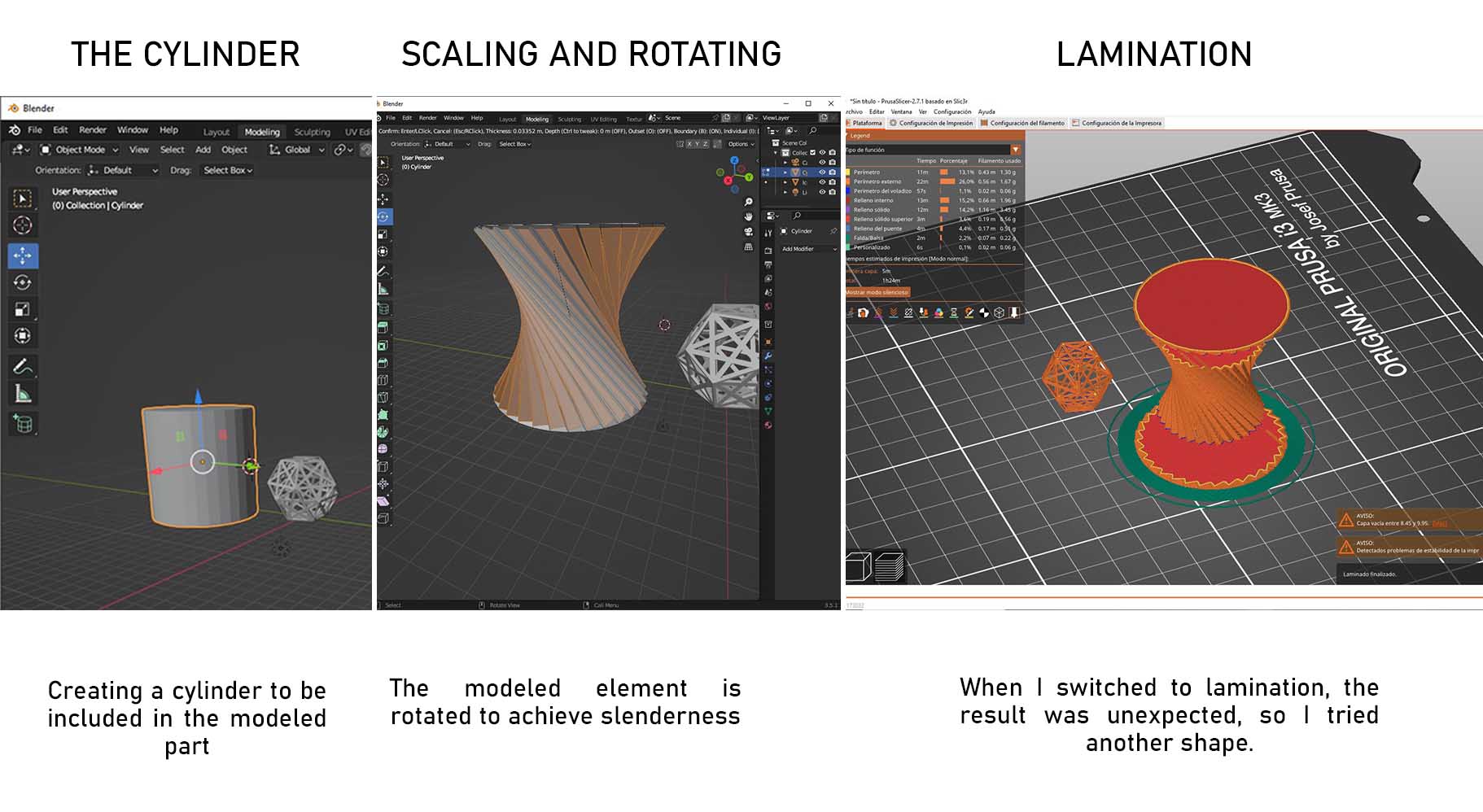
Task: Toggle camera view icon in middle Blender viewport
Action: coord(749,232)
